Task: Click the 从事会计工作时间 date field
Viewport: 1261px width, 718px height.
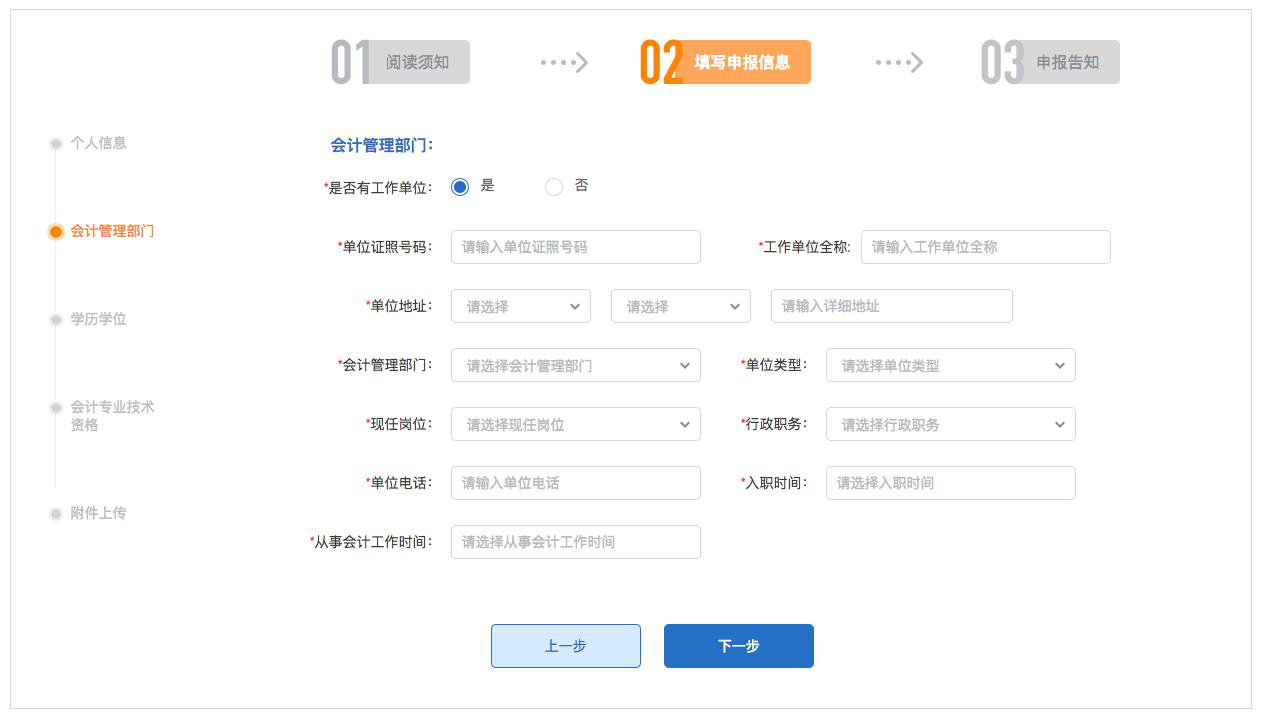Action: pyautogui.click(x=575, y=542)
